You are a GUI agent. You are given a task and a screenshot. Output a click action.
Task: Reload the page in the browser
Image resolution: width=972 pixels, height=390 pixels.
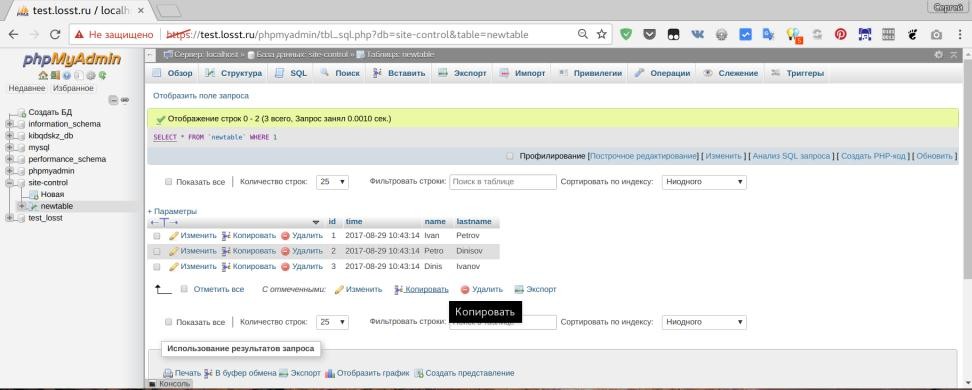tap(55, 35)
